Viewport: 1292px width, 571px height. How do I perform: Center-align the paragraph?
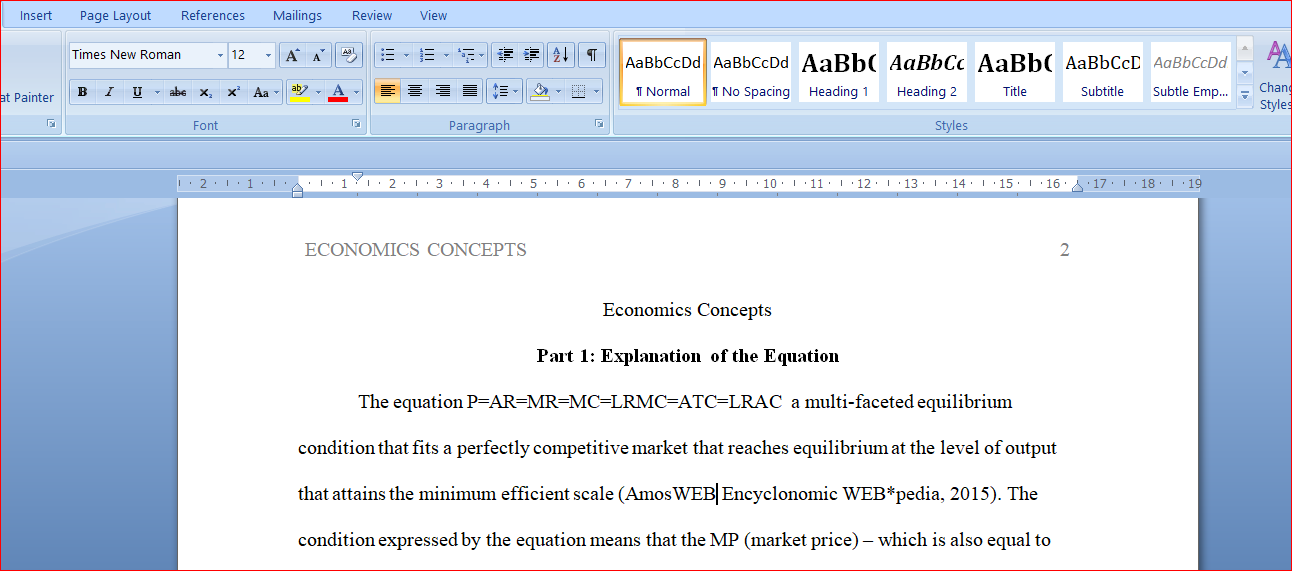coord(415,91)
